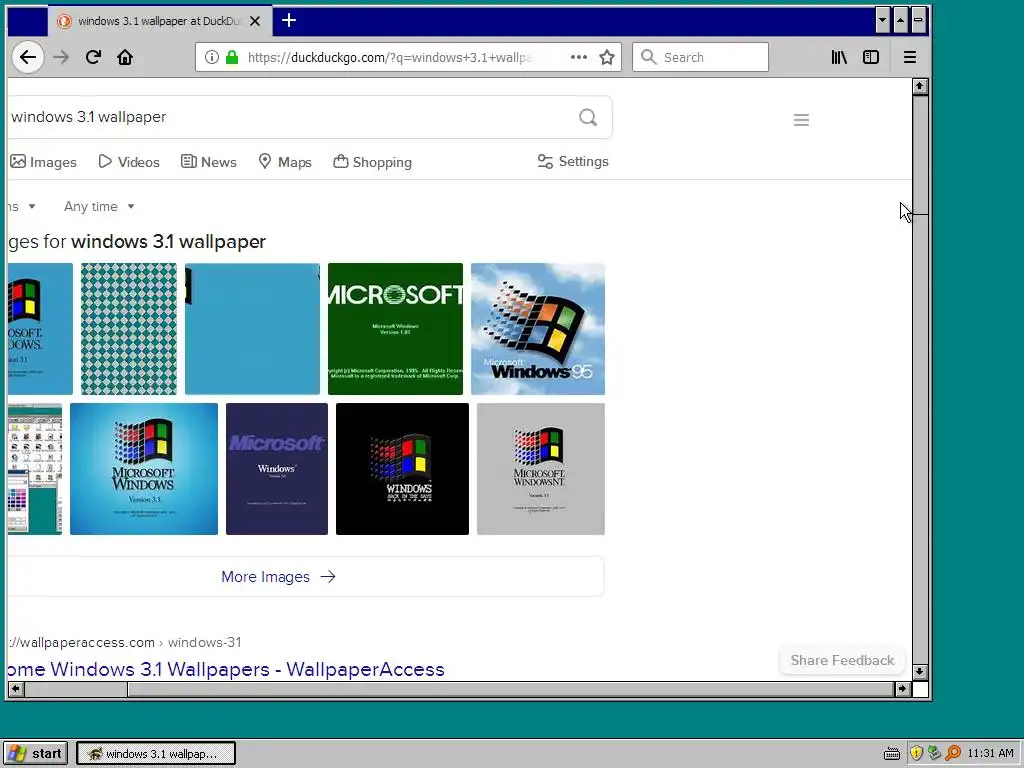The image size is (1024, 768).
Task: Open the Windows start button
Action: tap(37, 754)
